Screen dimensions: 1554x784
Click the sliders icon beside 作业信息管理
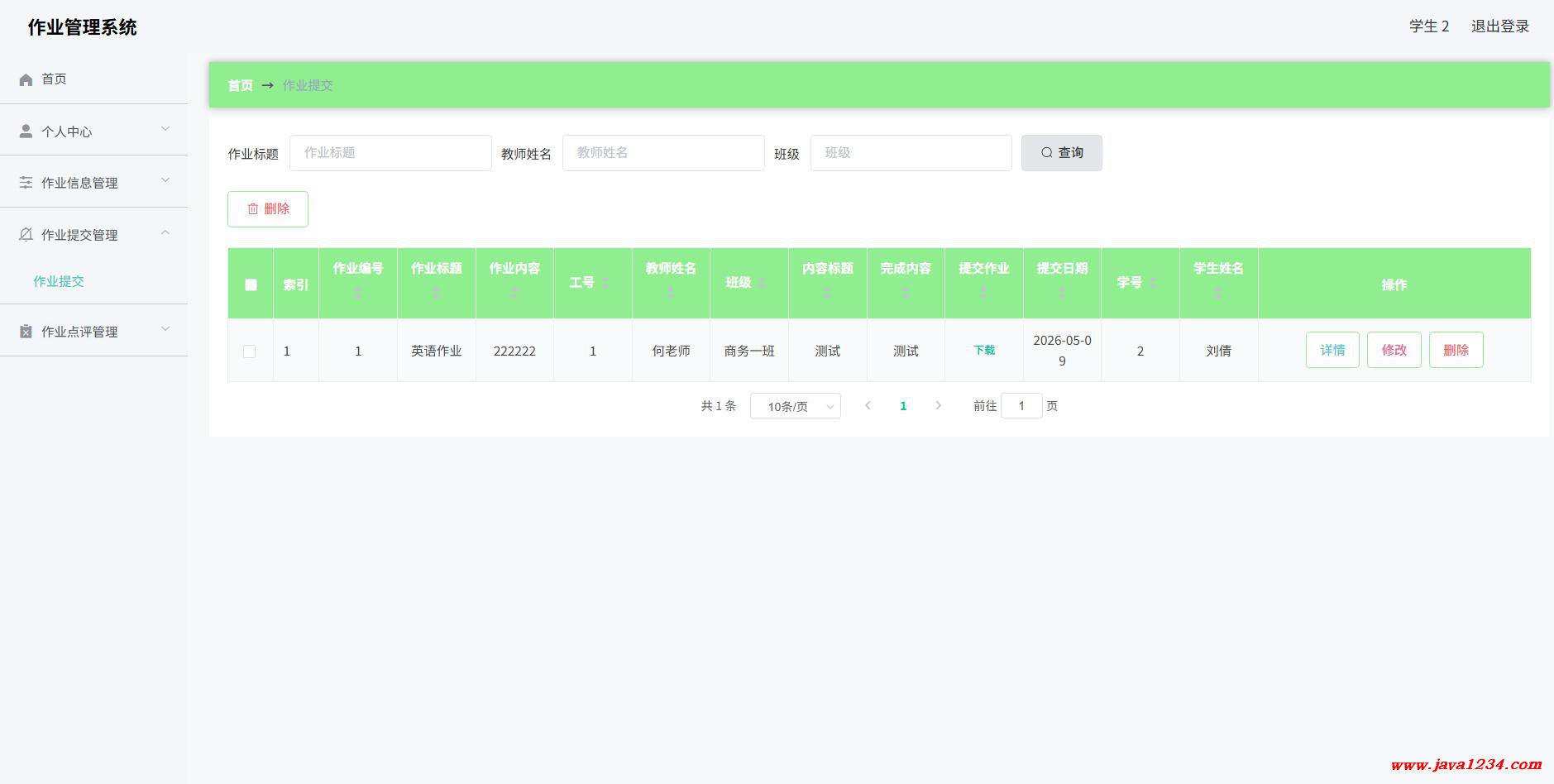click(26, 183)
